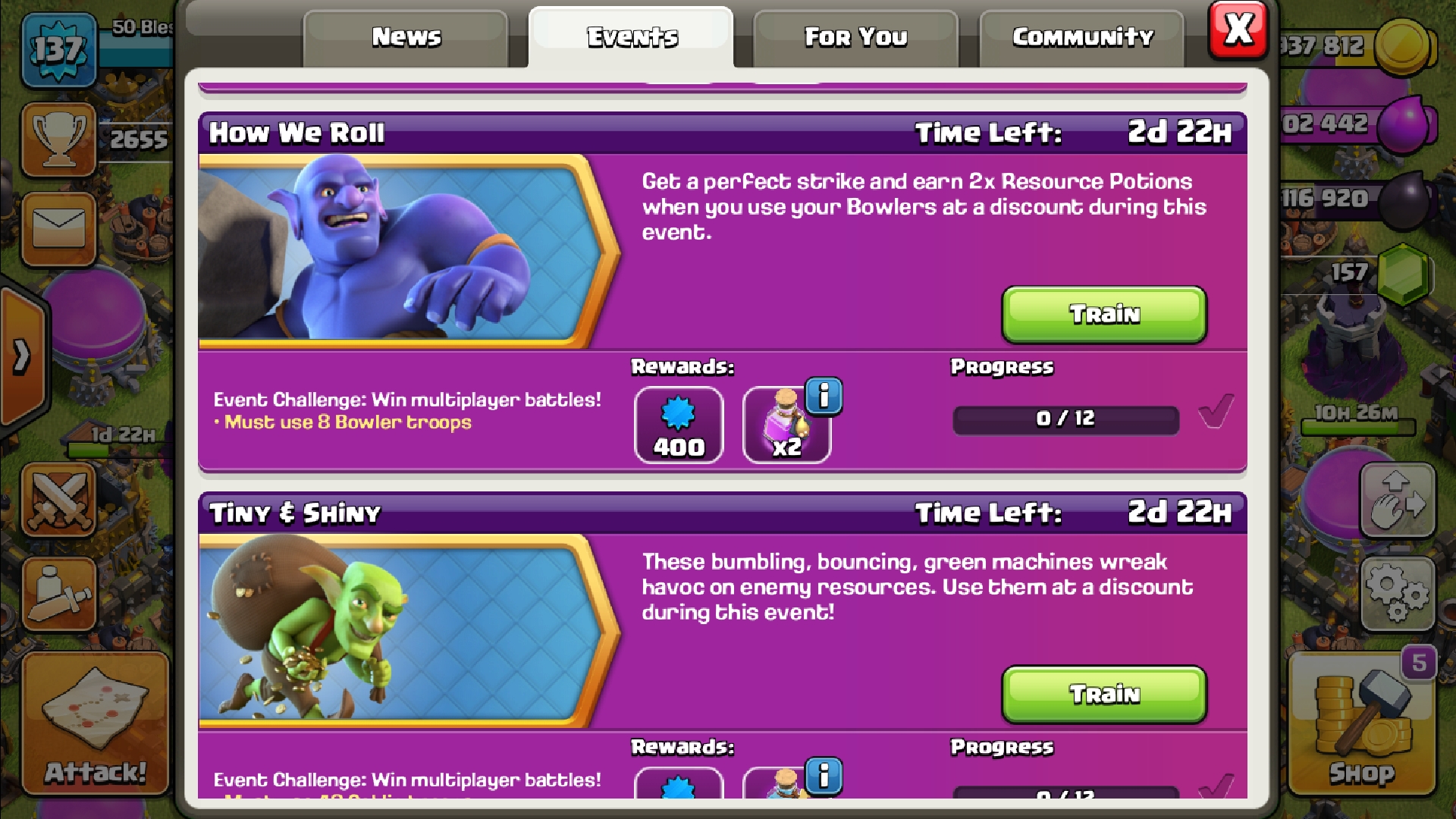Viewport: 1456px width, 819px height.
Task: Click the 400 experience star reward
Action: coord(679,425)
